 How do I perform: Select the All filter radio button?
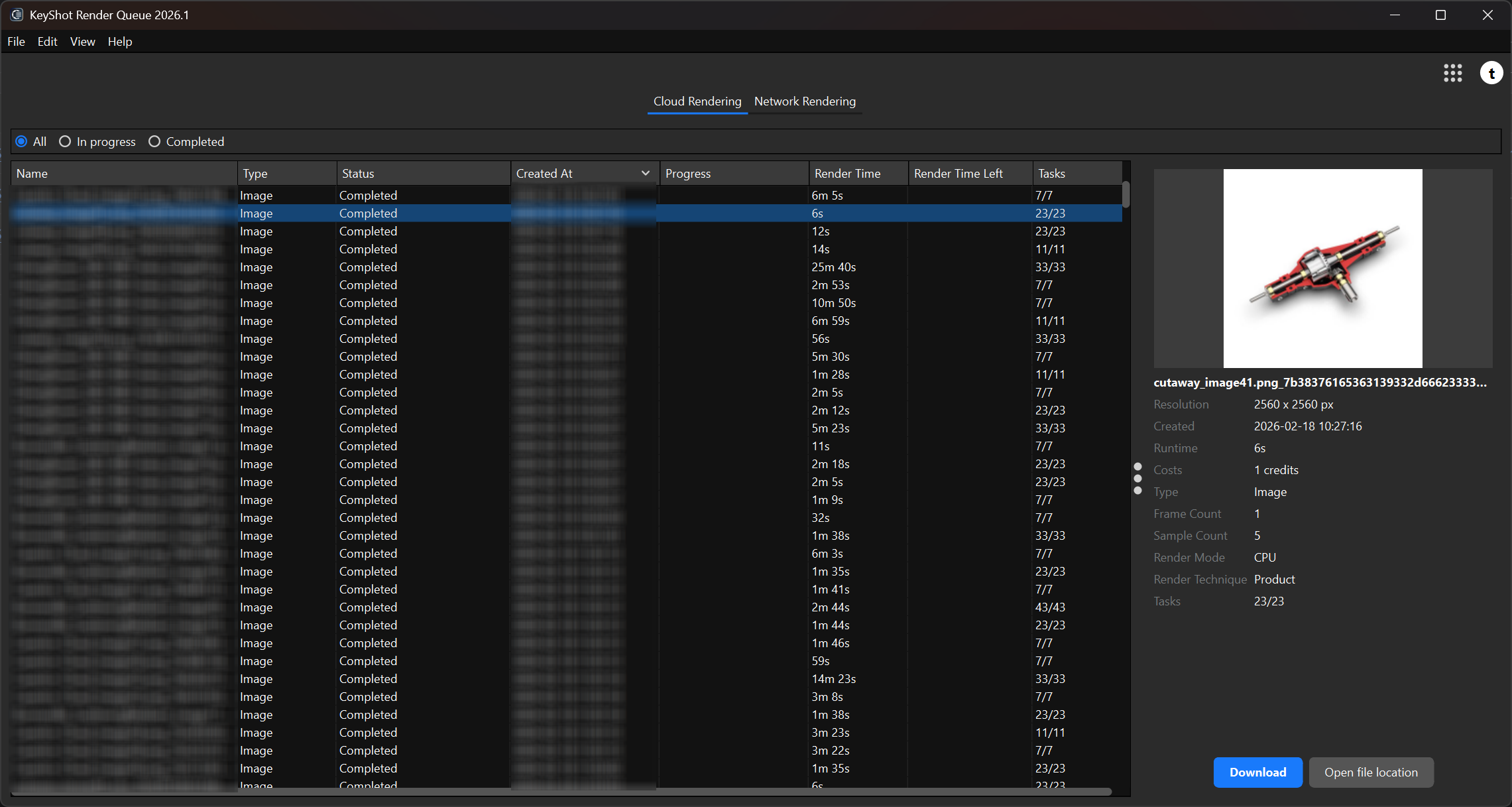22,142
